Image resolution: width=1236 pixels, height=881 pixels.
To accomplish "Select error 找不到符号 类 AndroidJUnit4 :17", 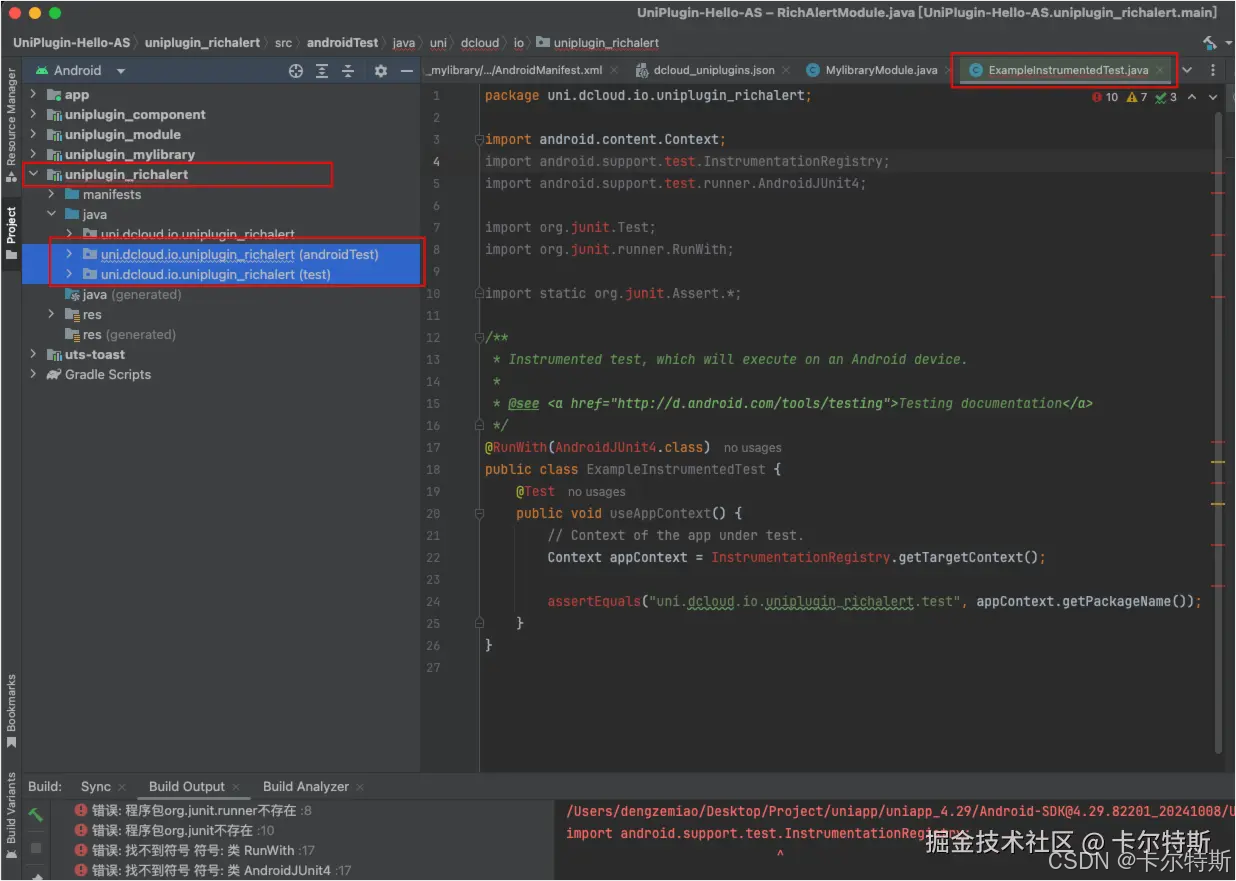I will 211,870.
